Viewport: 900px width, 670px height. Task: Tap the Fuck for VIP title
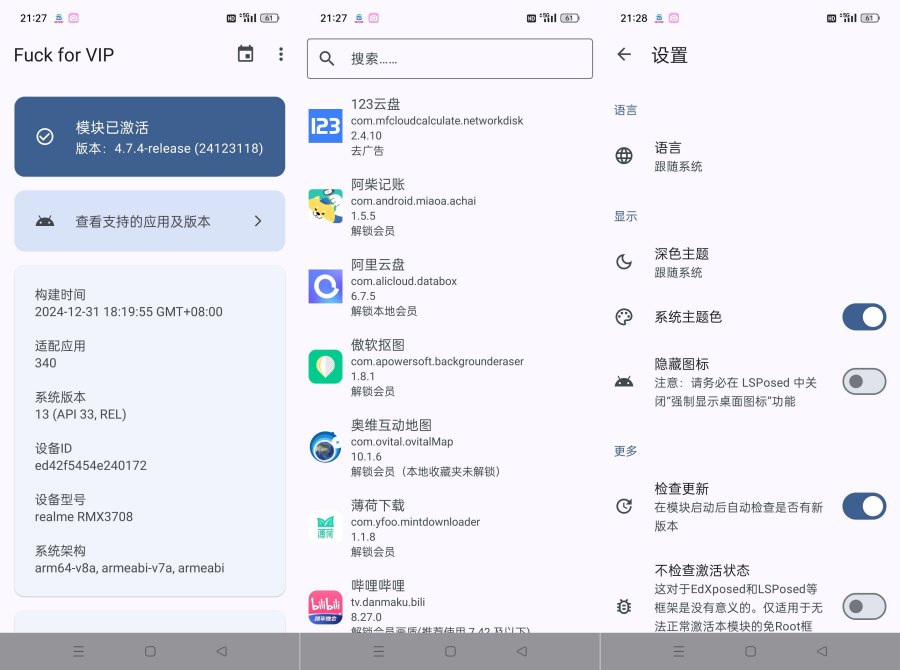click(64, 55)
